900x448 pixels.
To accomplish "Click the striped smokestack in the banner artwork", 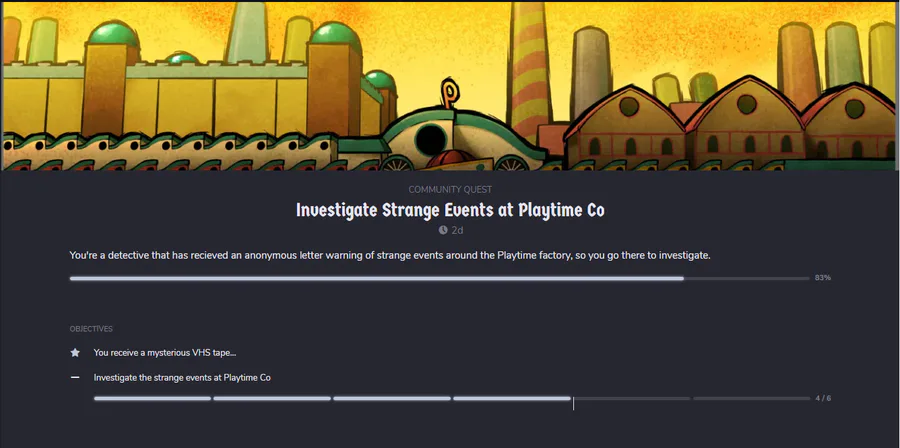I will tap(529, 69).
